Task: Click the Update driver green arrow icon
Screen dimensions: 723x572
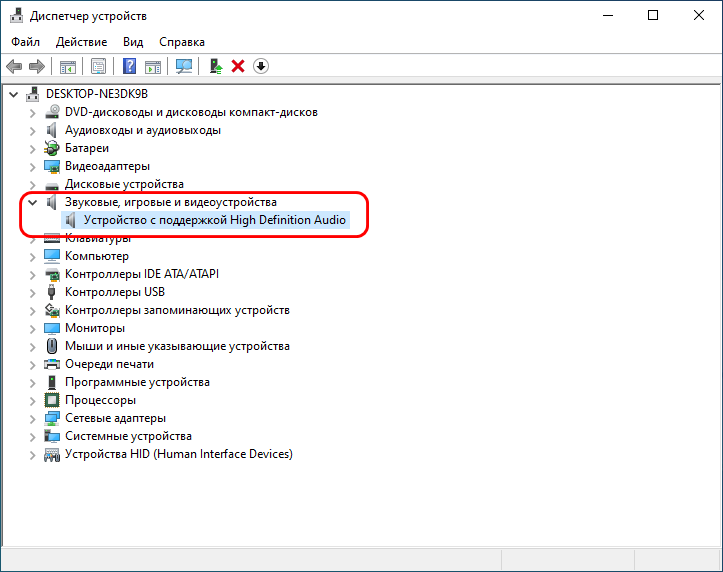Action: [x=215, y=66]
